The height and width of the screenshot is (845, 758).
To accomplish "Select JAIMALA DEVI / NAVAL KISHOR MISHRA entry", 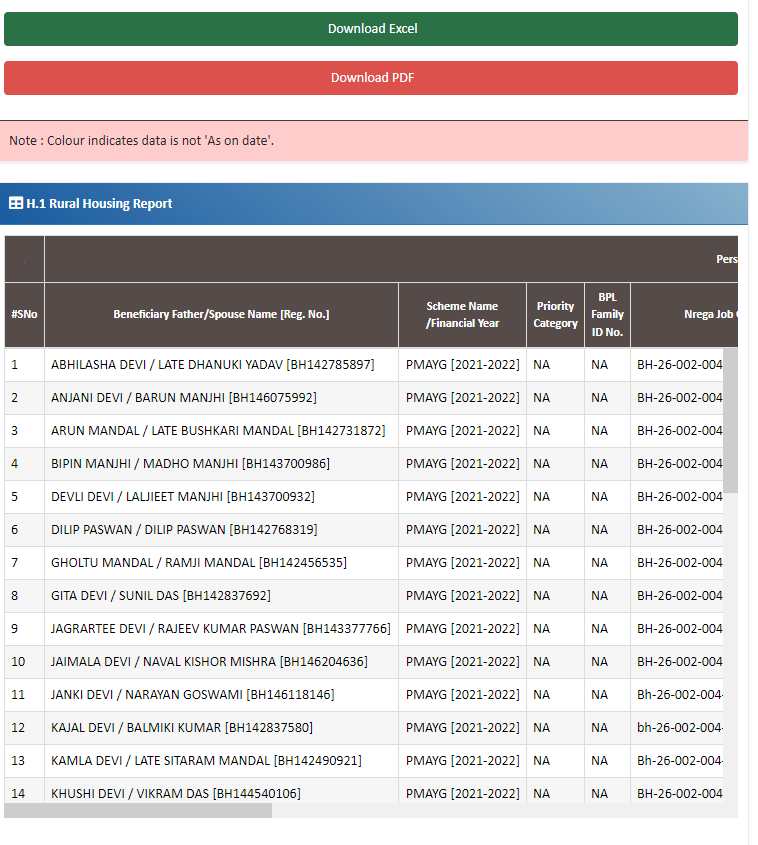I will pos(209,661).
